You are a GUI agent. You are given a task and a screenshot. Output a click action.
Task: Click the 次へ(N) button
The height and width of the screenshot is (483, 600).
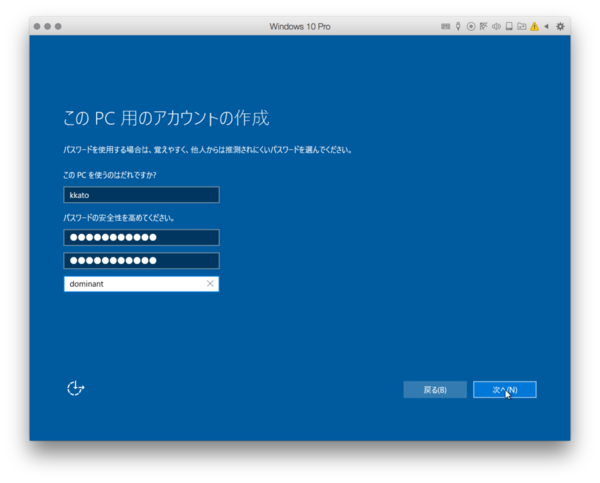pyautogui.click(x=505, y=390)
